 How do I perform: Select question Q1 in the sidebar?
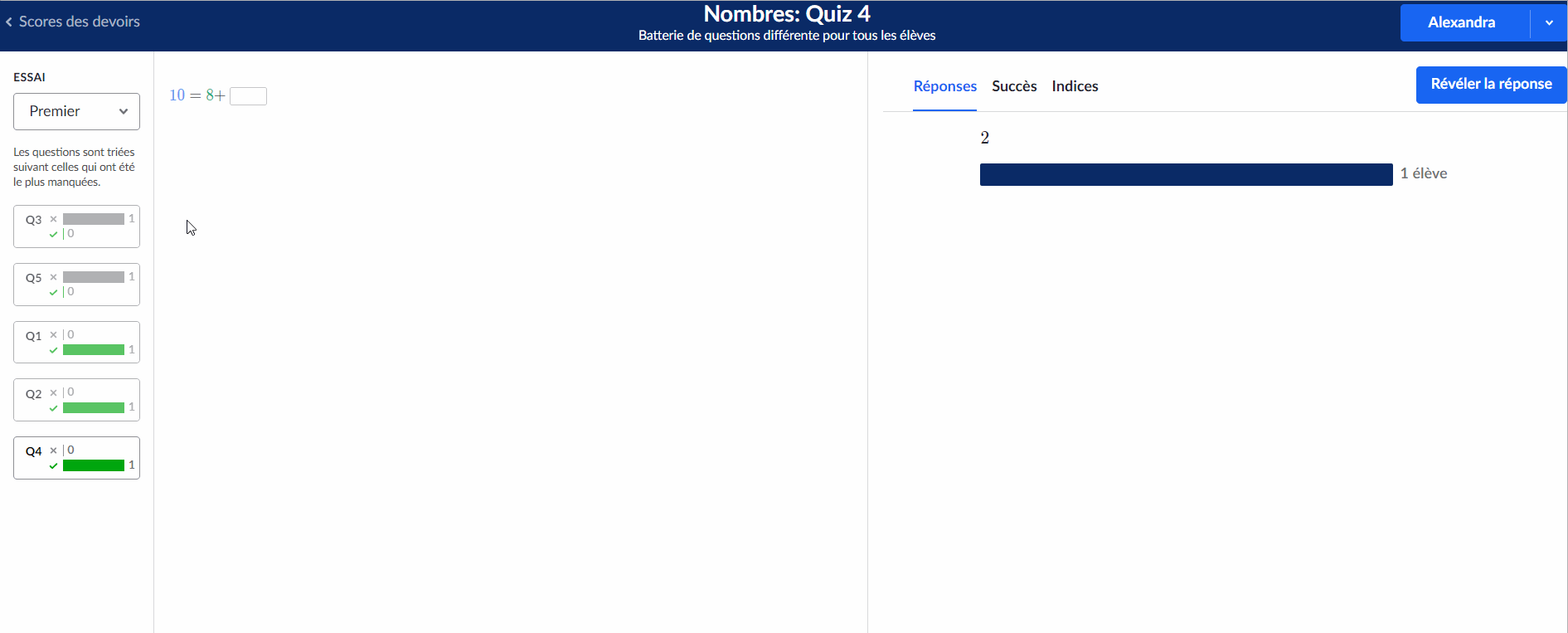click(33, 336)
